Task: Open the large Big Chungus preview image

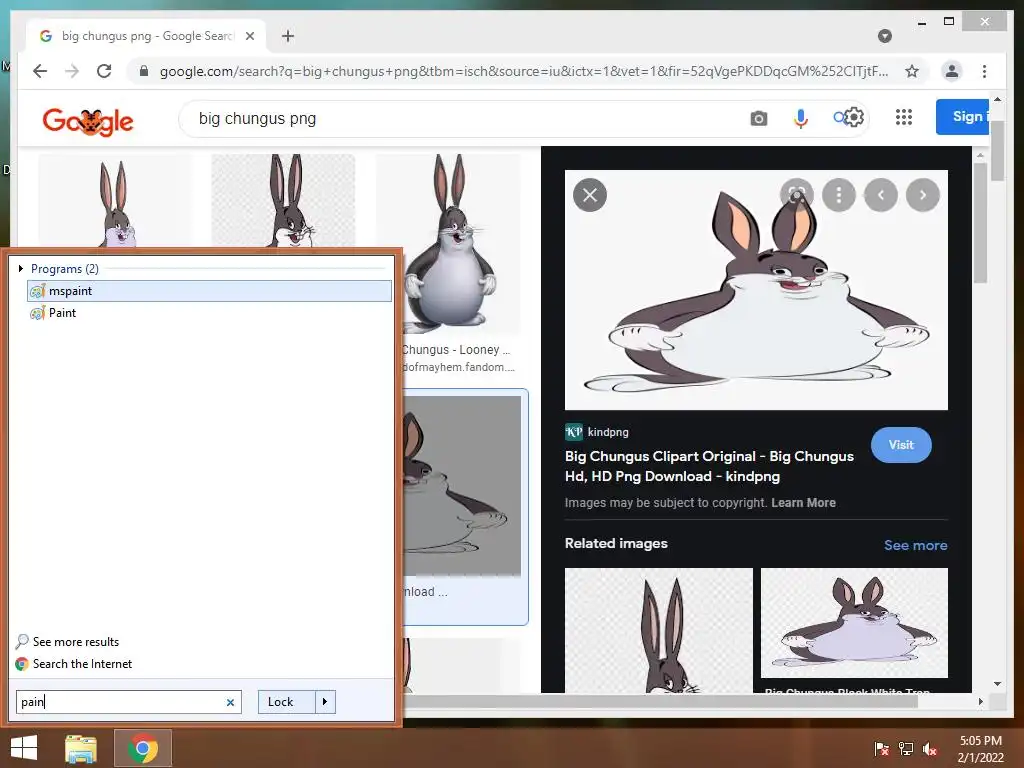Action: [x=756, y=290]
